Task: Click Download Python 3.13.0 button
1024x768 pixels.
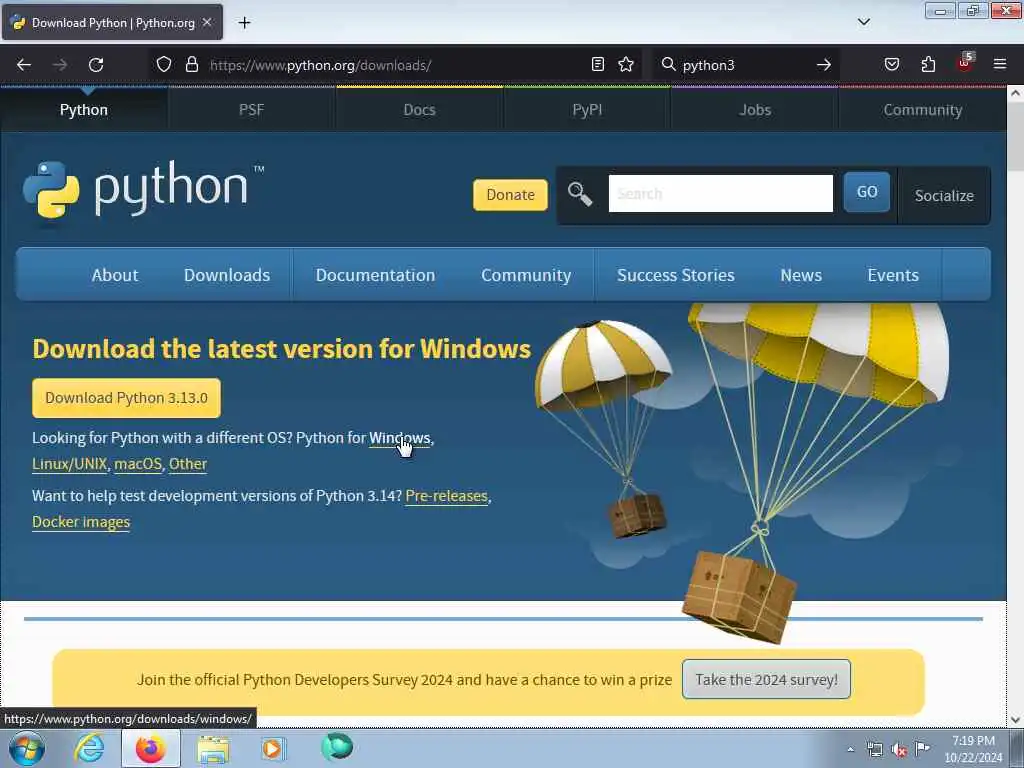Action: pyautogui.click(x=126, y=398)
